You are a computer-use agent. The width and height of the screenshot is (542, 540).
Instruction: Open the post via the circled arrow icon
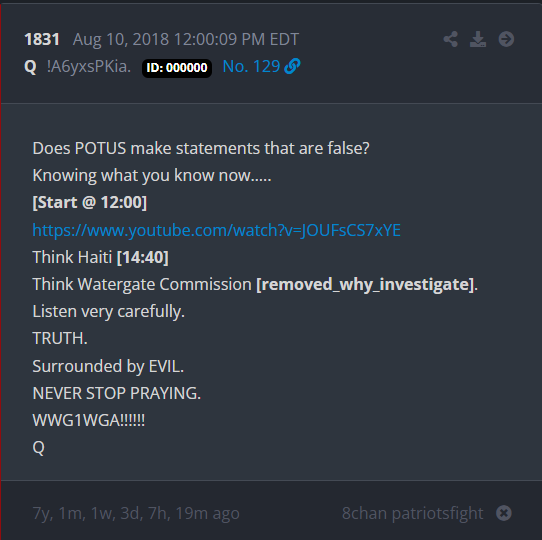click(x=506, y=39)
